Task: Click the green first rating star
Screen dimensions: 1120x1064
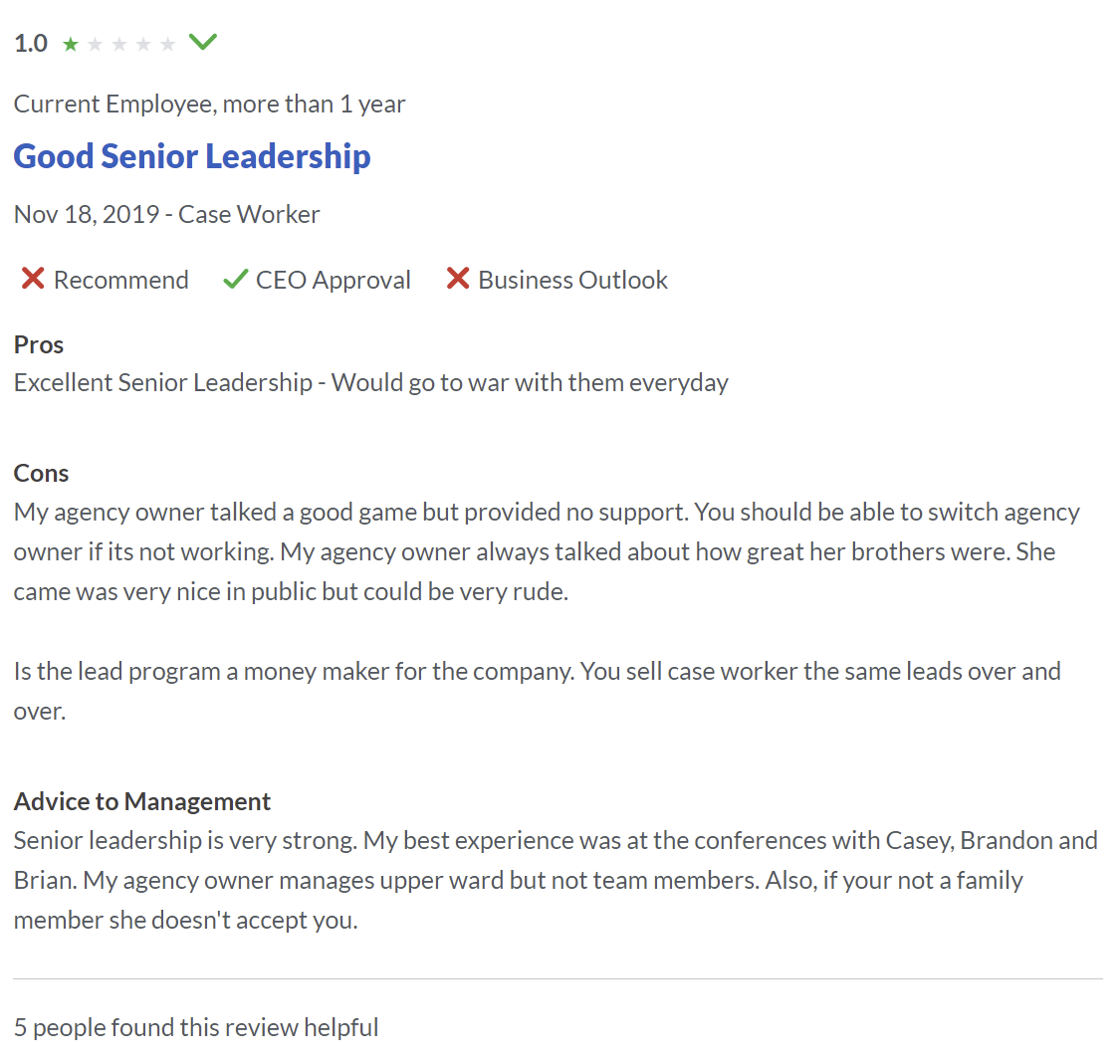Action: point(71,44)
